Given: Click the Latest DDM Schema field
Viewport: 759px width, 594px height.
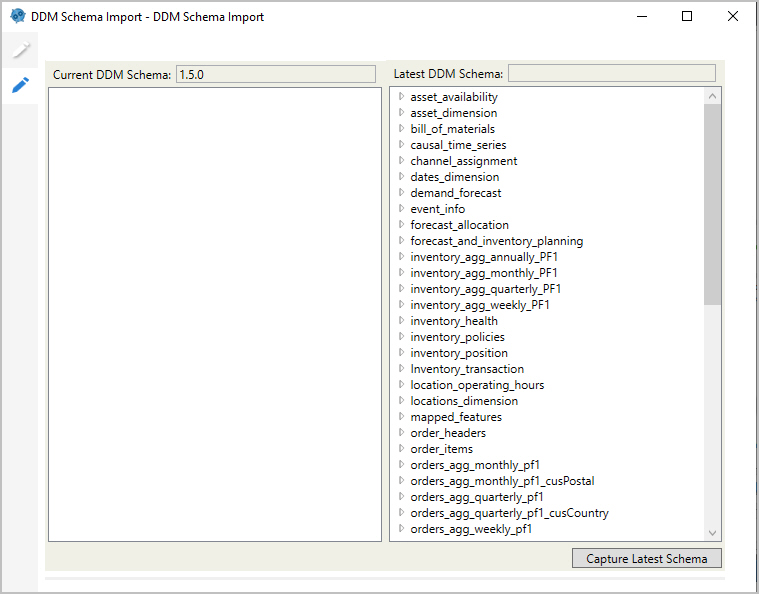Looking at the screenshot, I should click(612, 74).
